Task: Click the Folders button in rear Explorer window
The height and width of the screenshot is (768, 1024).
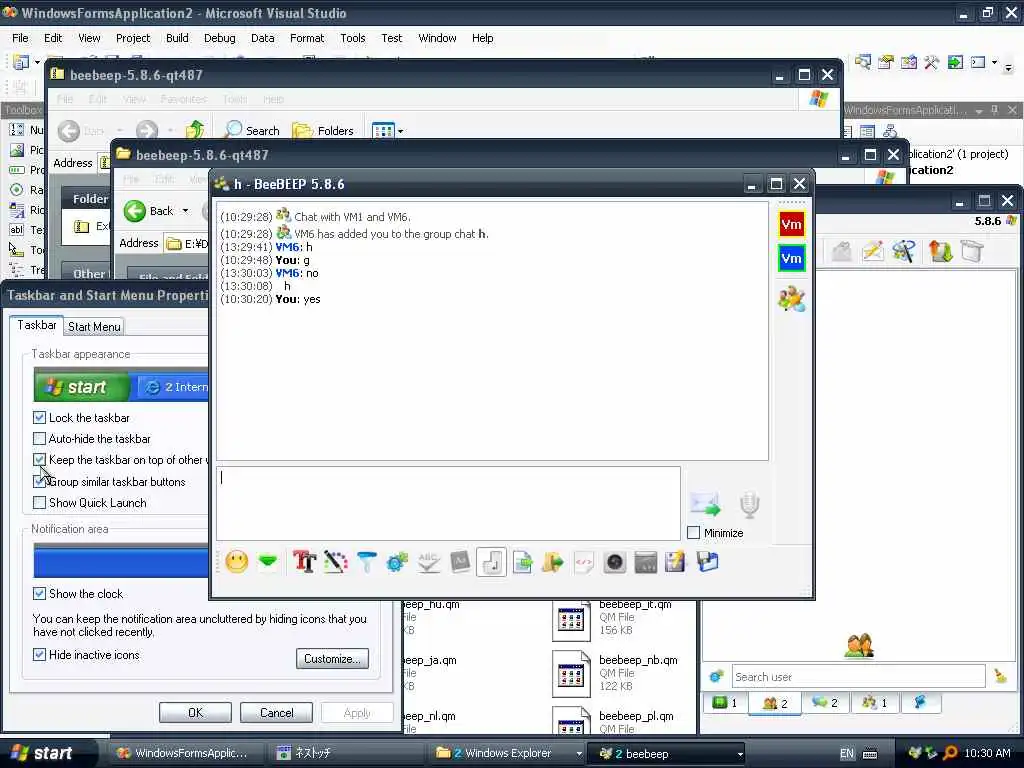Action: (323, 131)
